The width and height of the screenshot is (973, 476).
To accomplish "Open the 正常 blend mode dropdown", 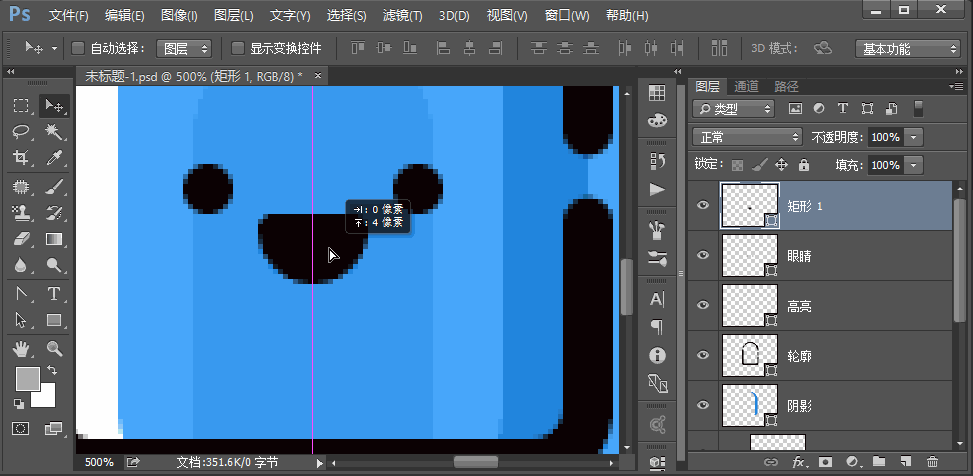I will [748, 137].
